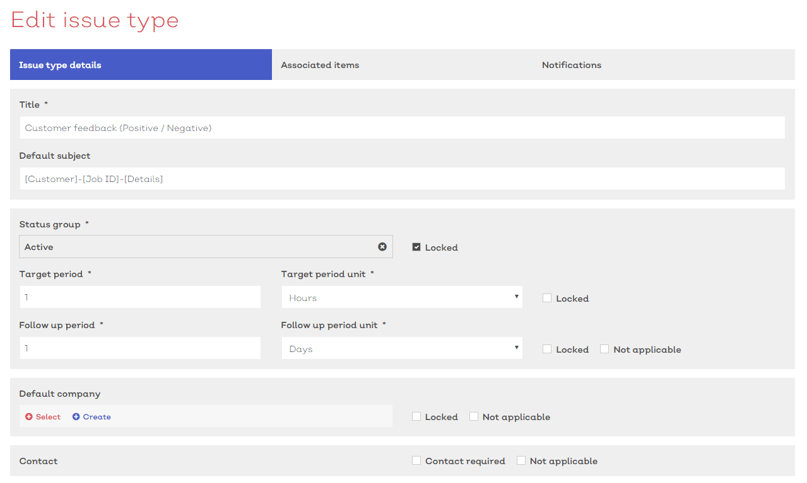Tick Not applicable for Default company
Image resolution: width=807 pixels, height=483 pixels.
pyautogui.click(x=474, y=416)
